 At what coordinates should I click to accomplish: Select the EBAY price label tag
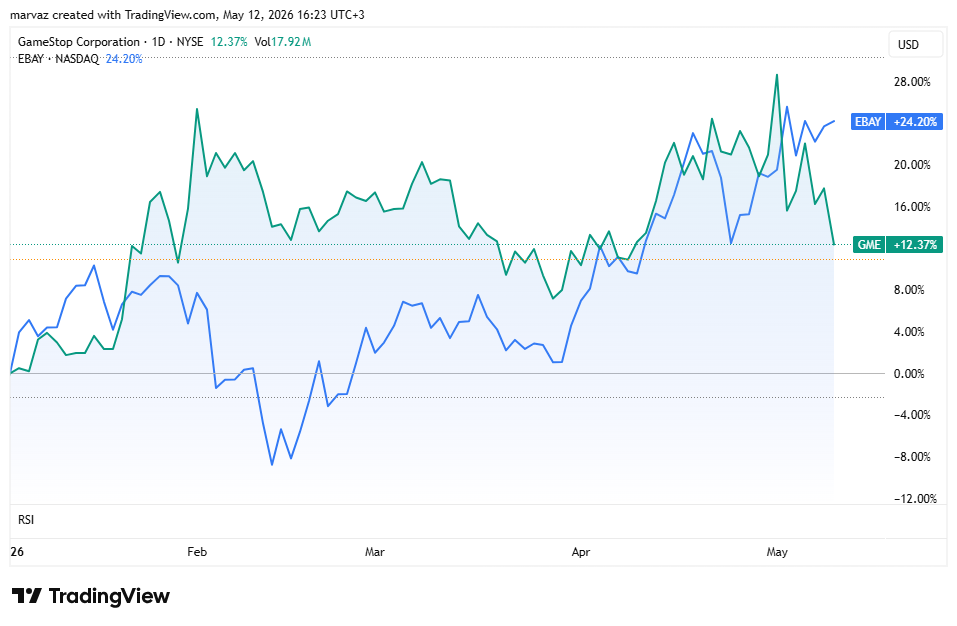[867, 121]
